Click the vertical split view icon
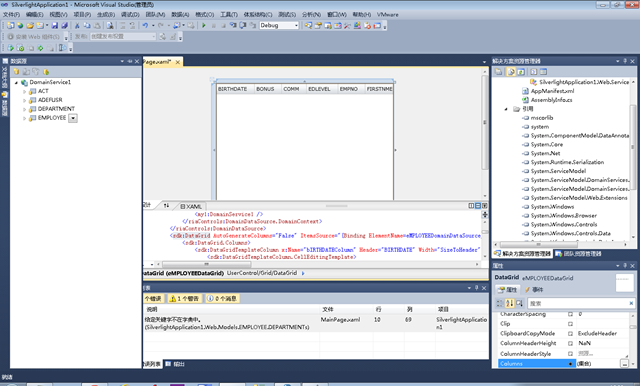 [x=471, y=206]
